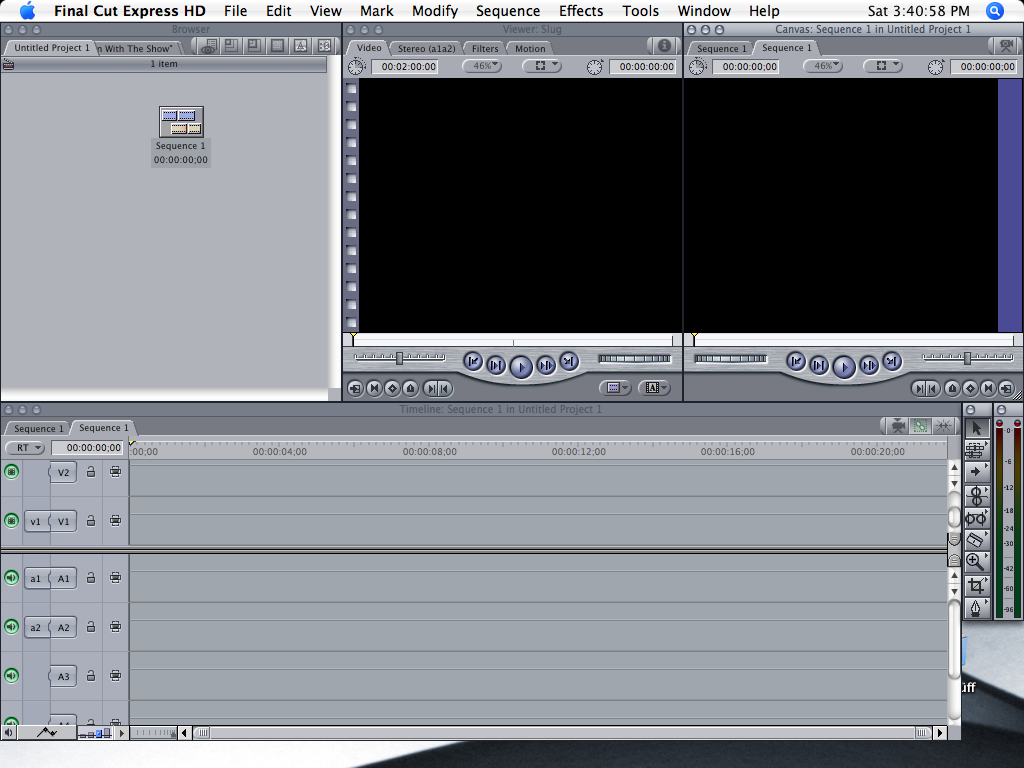1024x768 pixels.
Task: Mute audio track A1 with its speaker toggle
Action: click(10, 578)
